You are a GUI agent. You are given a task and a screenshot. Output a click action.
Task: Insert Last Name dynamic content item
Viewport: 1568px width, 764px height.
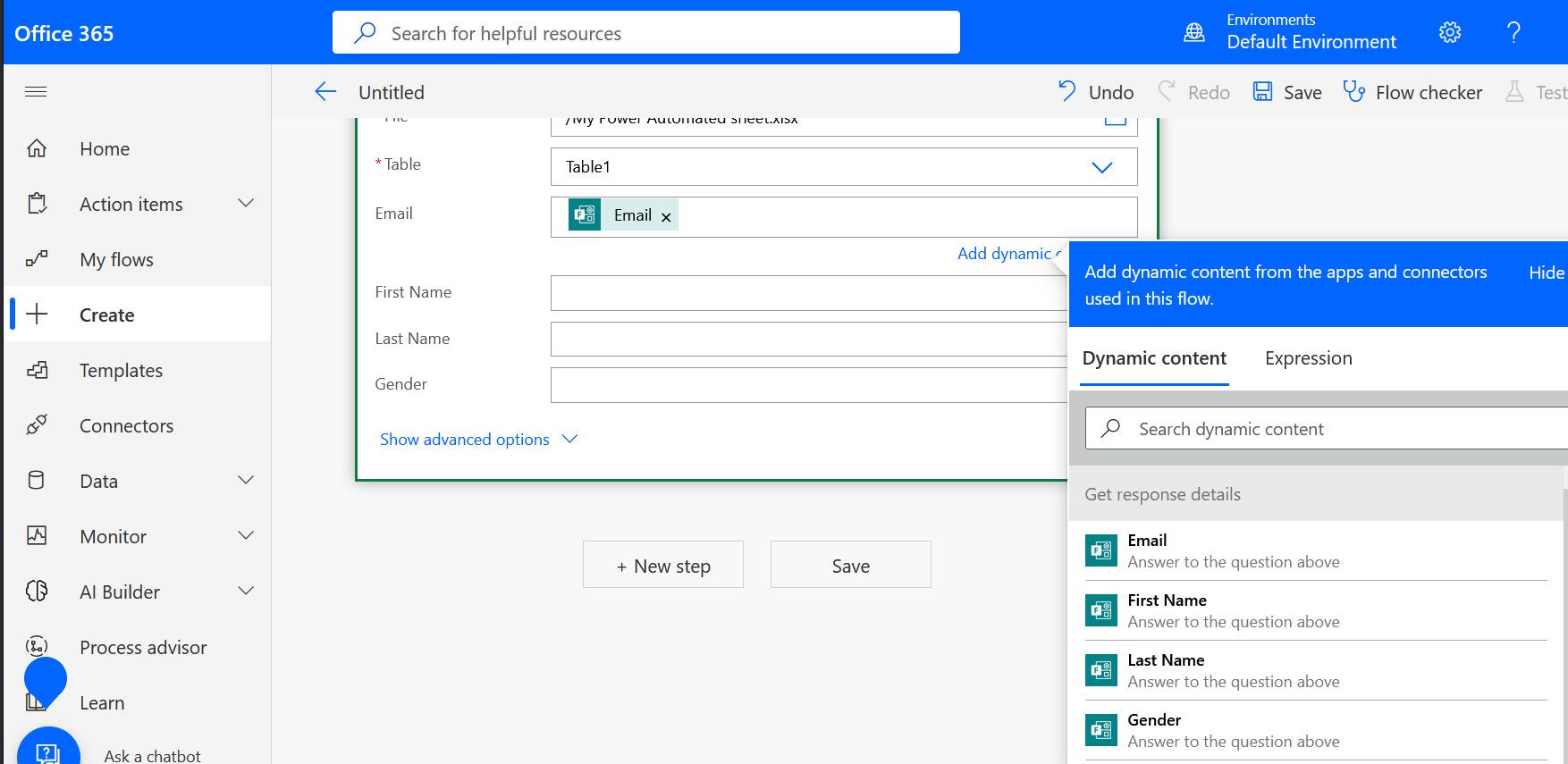[1316, 670]
